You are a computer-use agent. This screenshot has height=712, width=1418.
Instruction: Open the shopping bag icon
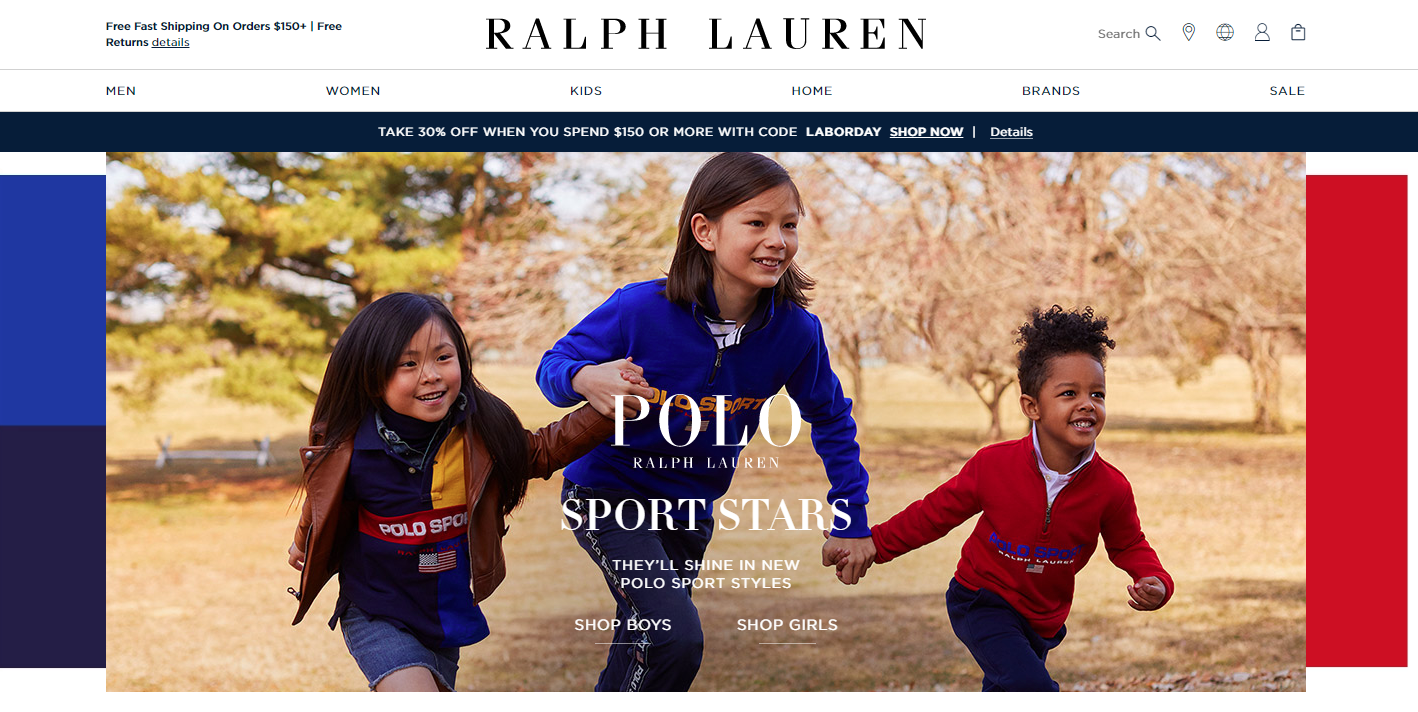click(x=1298, y=33)
